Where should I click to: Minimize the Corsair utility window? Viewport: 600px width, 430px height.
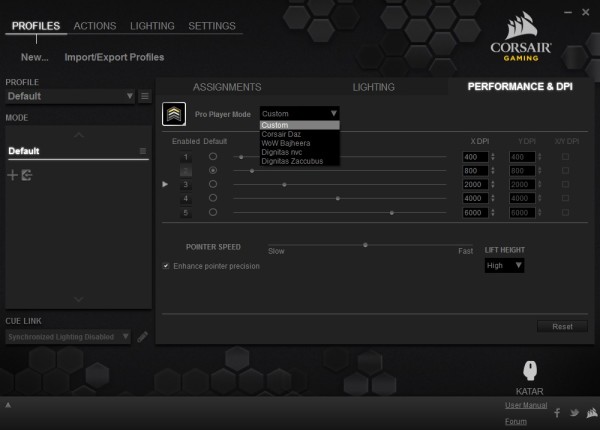tap(568, 13)
